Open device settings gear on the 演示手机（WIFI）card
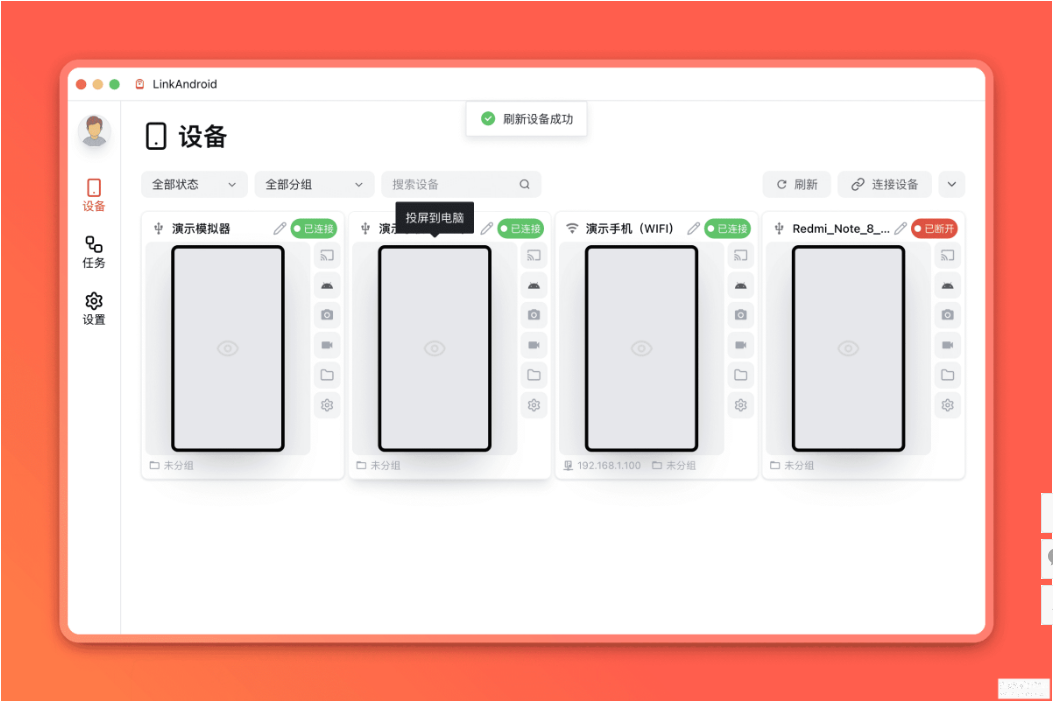 click(x=741, y=405)
